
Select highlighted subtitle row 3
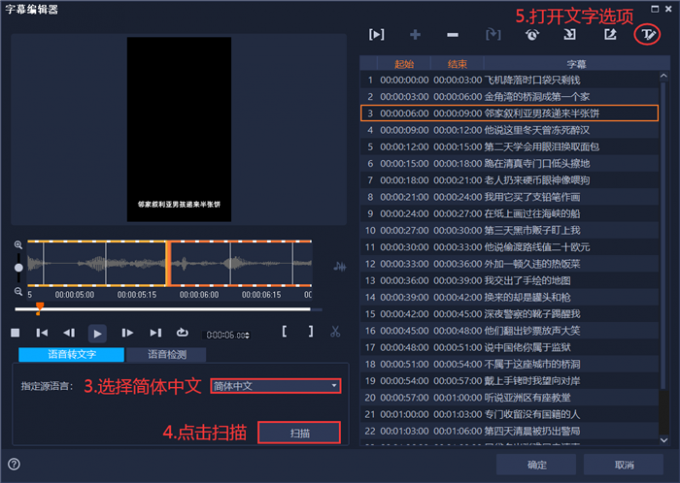509,114
